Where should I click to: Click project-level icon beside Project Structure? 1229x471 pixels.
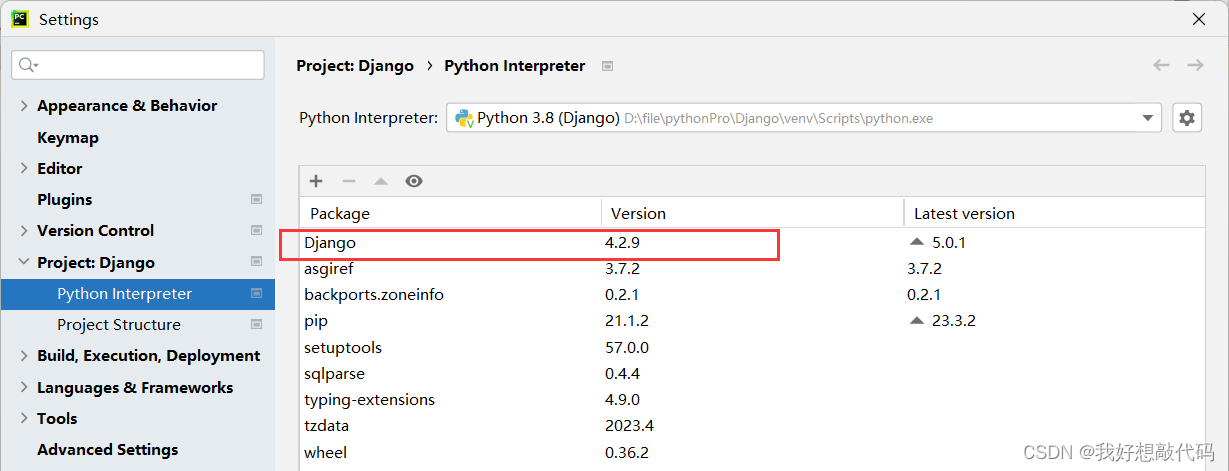click(256, 325)
